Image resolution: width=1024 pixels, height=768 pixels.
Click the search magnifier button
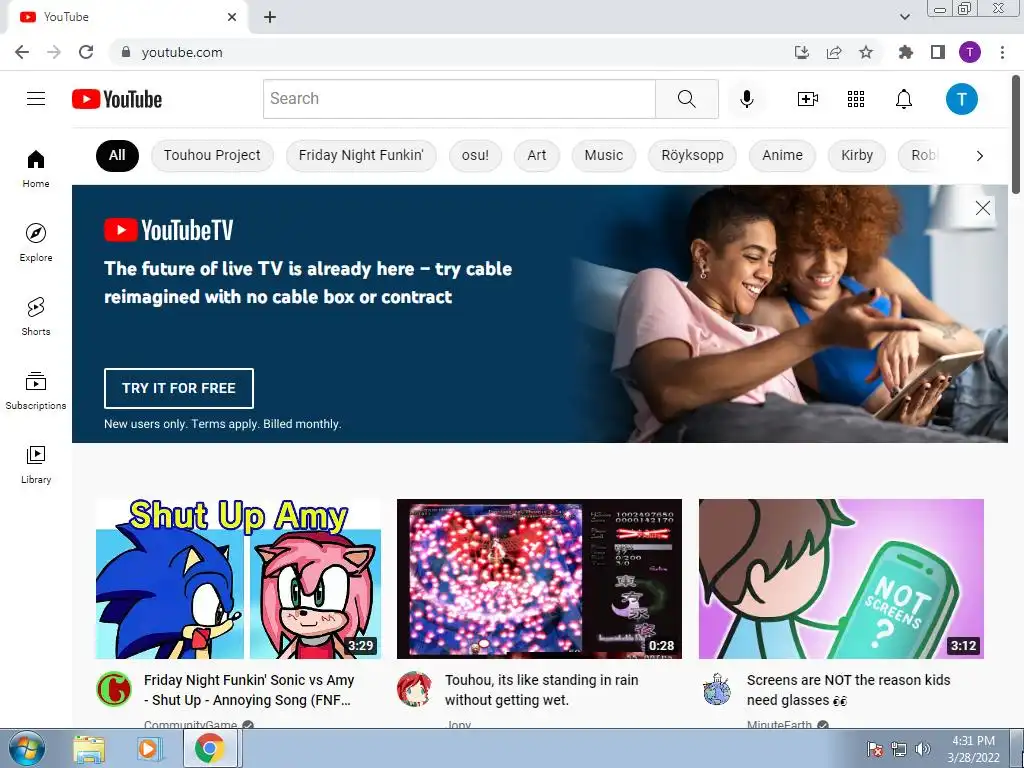point(686,99)
